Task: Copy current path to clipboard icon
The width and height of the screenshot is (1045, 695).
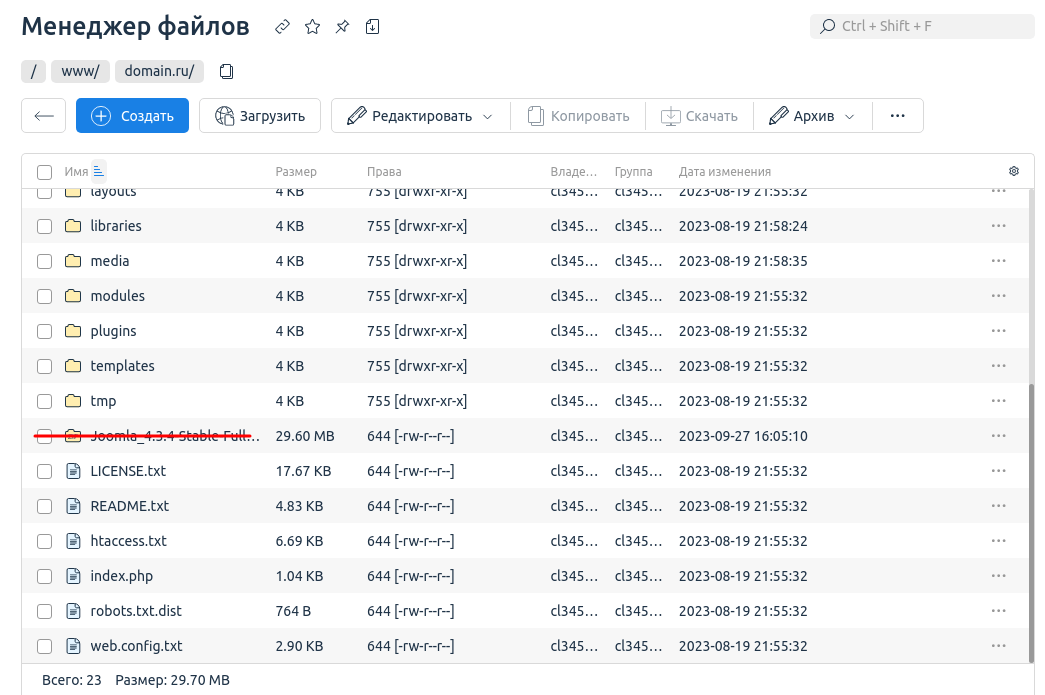Action: (x=227, y=71)
